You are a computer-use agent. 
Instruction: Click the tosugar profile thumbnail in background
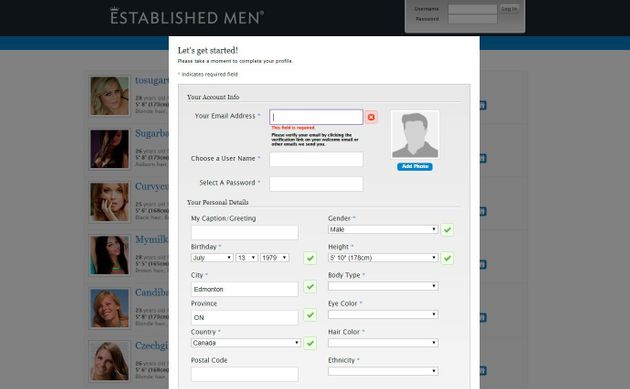click(109, 96)
